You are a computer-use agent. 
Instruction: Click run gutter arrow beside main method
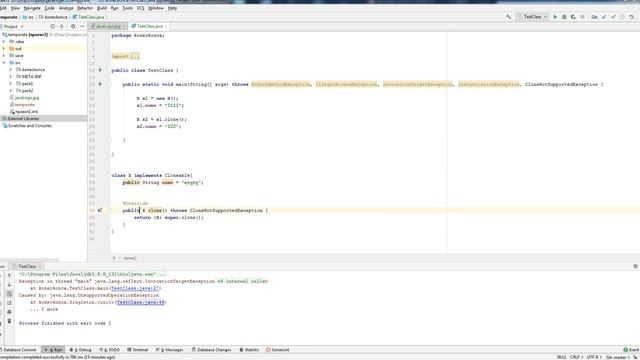pos(100,84)
